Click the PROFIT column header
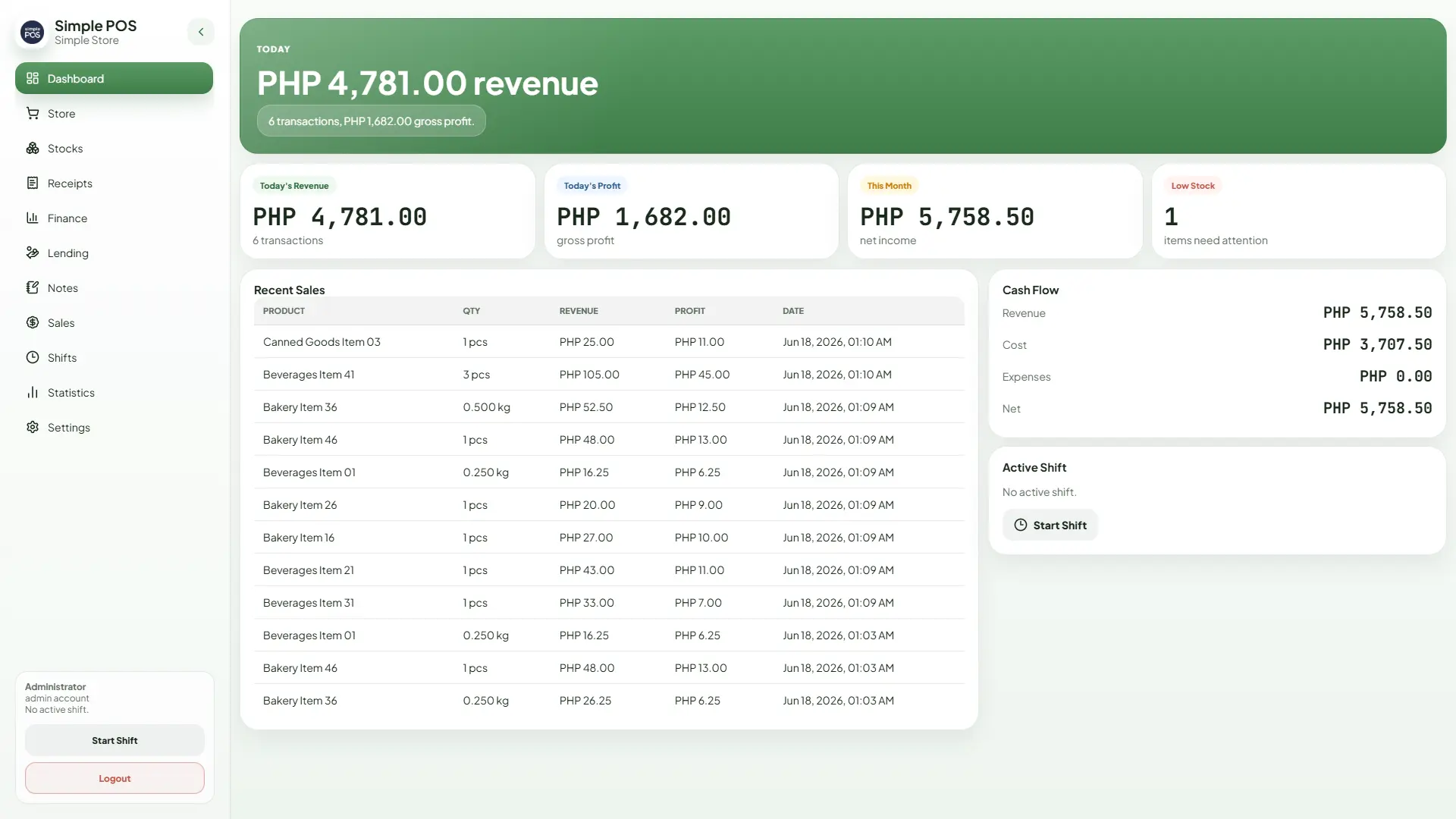Viewport: 1456px width, 819px height. tap(690, 311)
